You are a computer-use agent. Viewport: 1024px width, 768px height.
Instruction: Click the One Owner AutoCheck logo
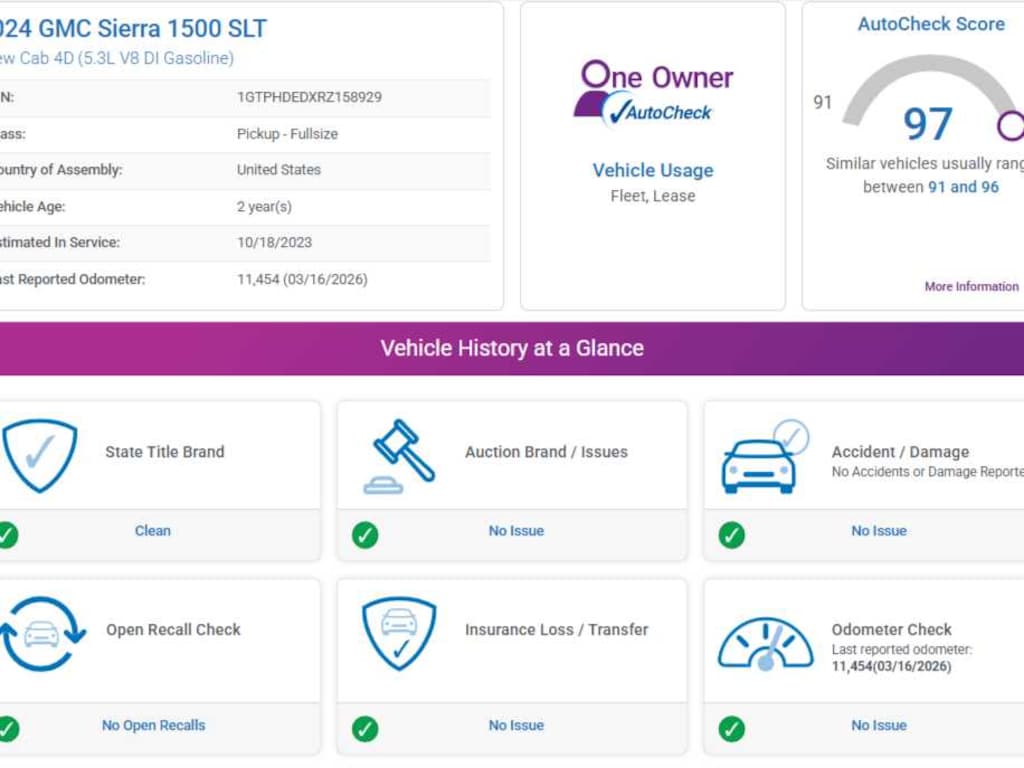coord(653,93)
